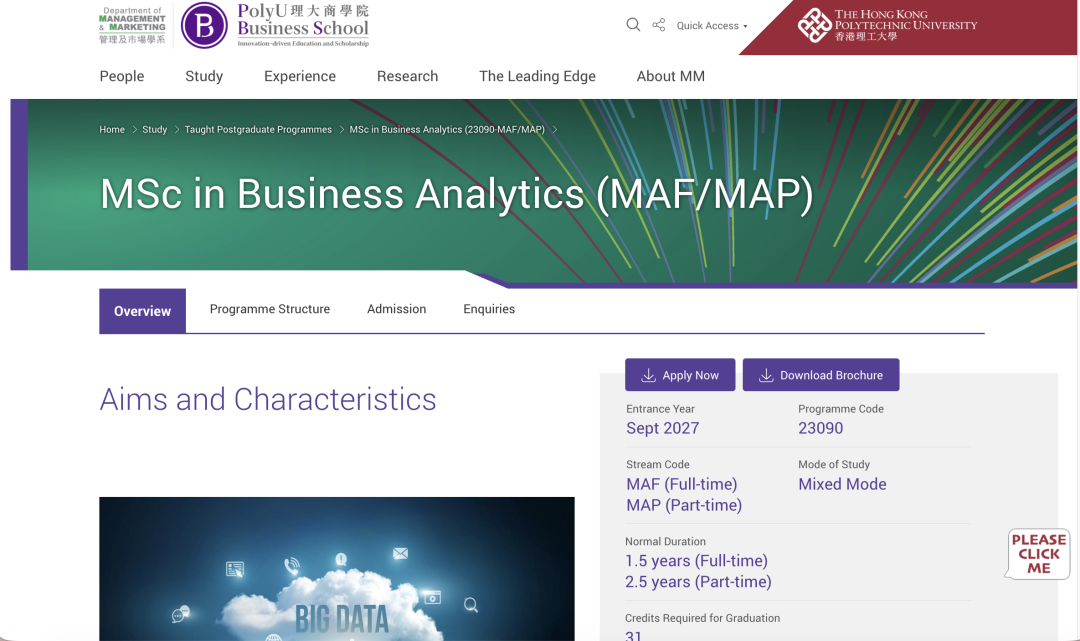The width and height of the screenshot is (1080, 641).
Task: Click MSc in Business Analytics breadcrumb
Action: 447,129
